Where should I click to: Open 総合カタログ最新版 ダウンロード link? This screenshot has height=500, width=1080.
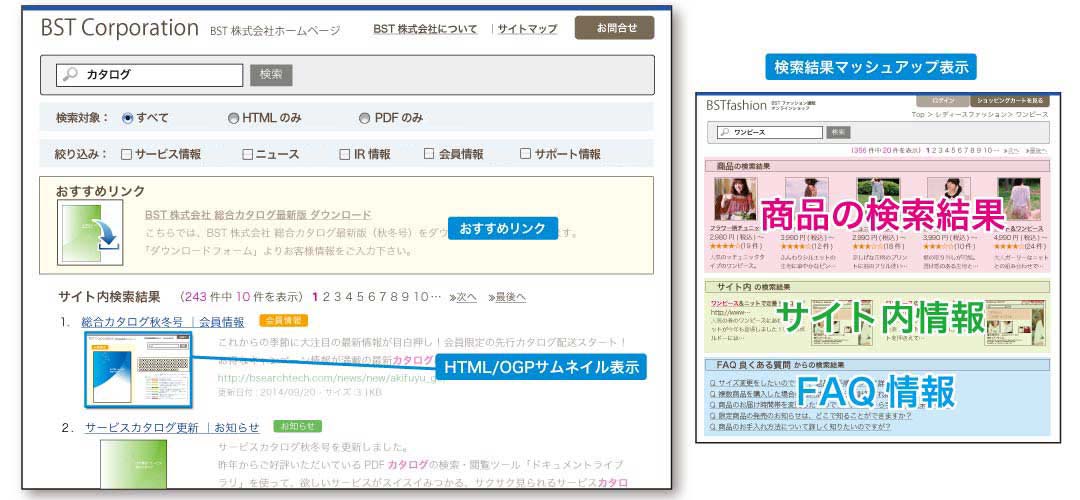coord(258,215)
